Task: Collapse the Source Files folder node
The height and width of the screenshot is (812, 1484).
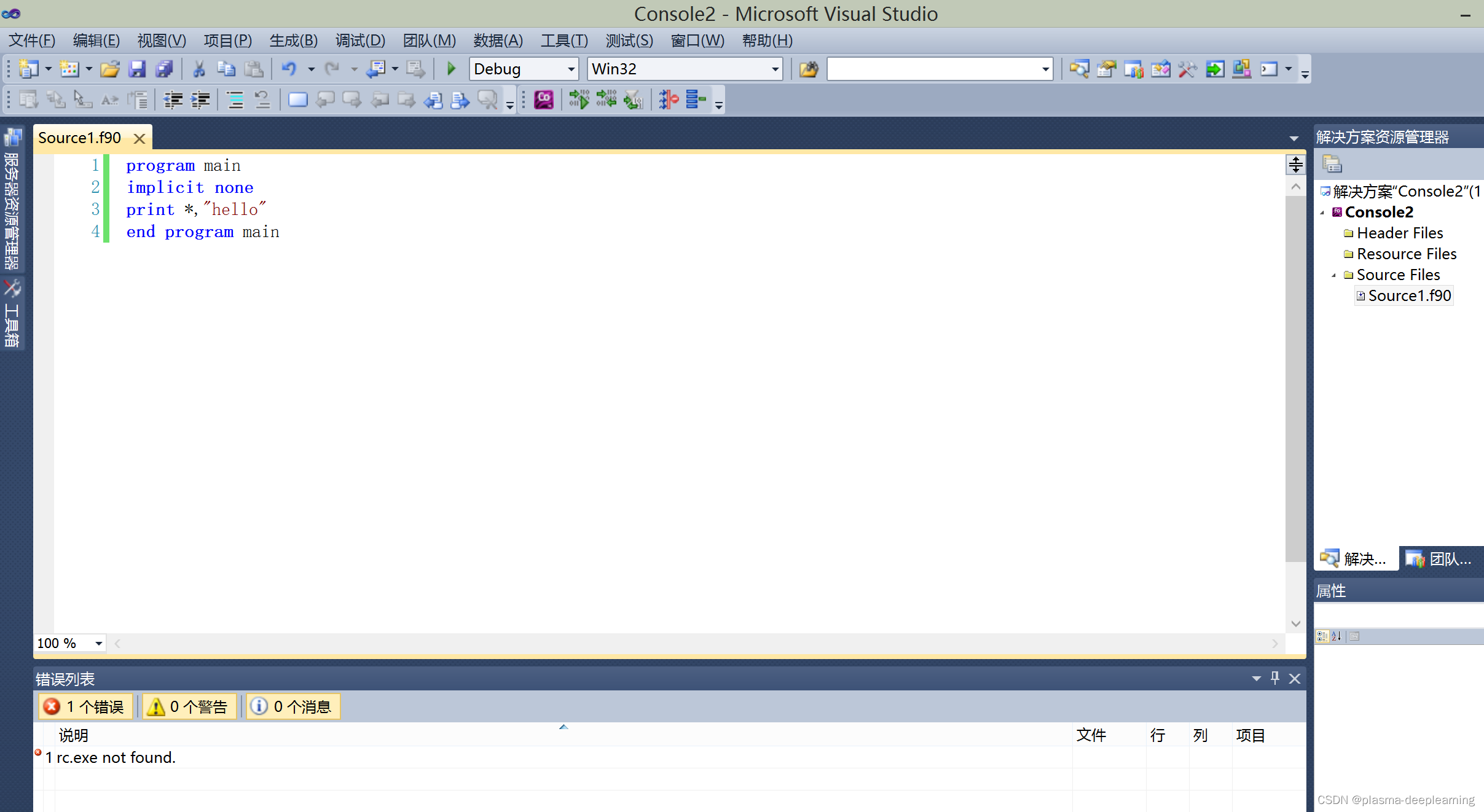Action: coord(1333,275)
